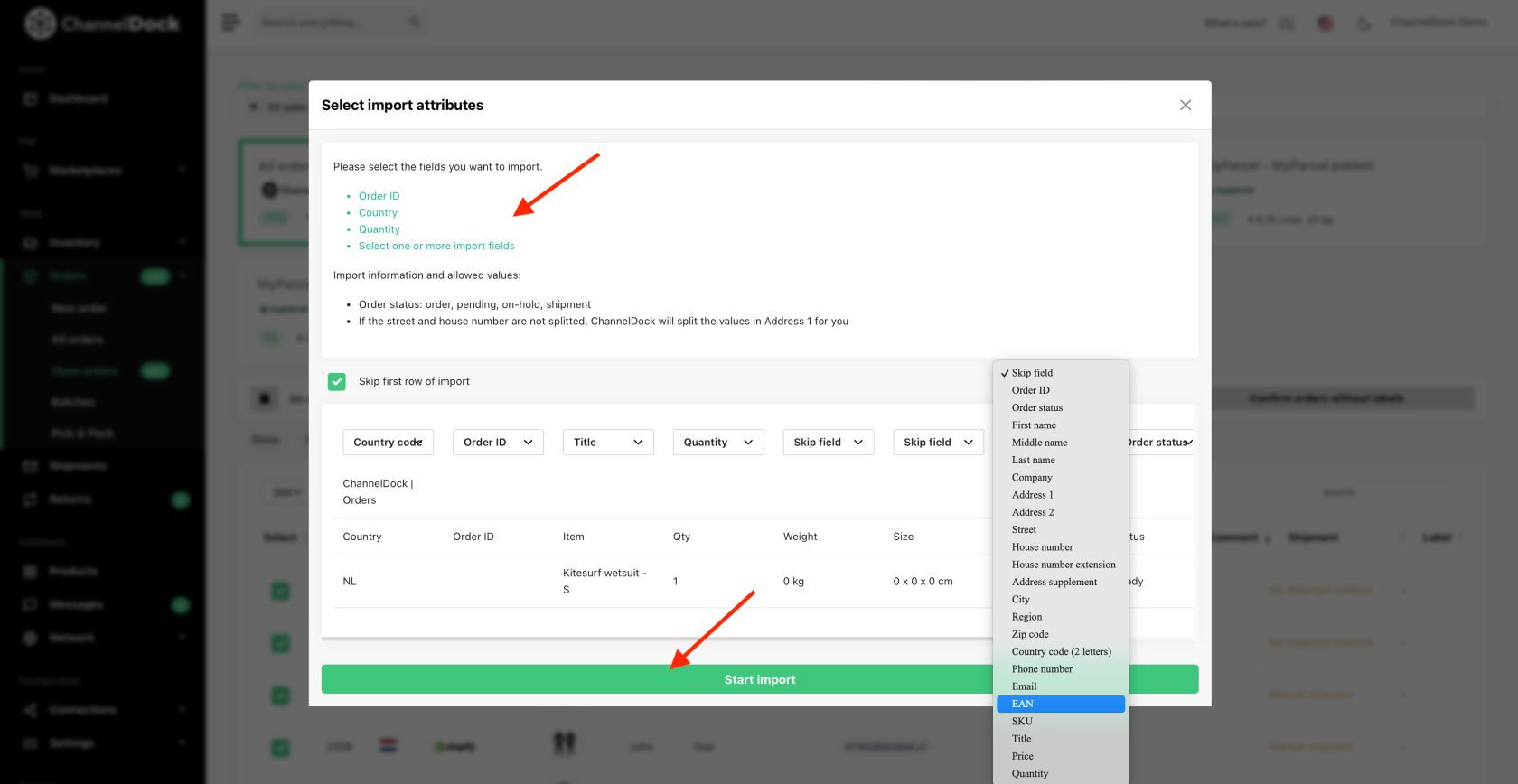The width and height of the screenshot is (1518, 784).
Task: Select Phone number option in the list
Action: pyautogui.click(x=1061, y=670)
